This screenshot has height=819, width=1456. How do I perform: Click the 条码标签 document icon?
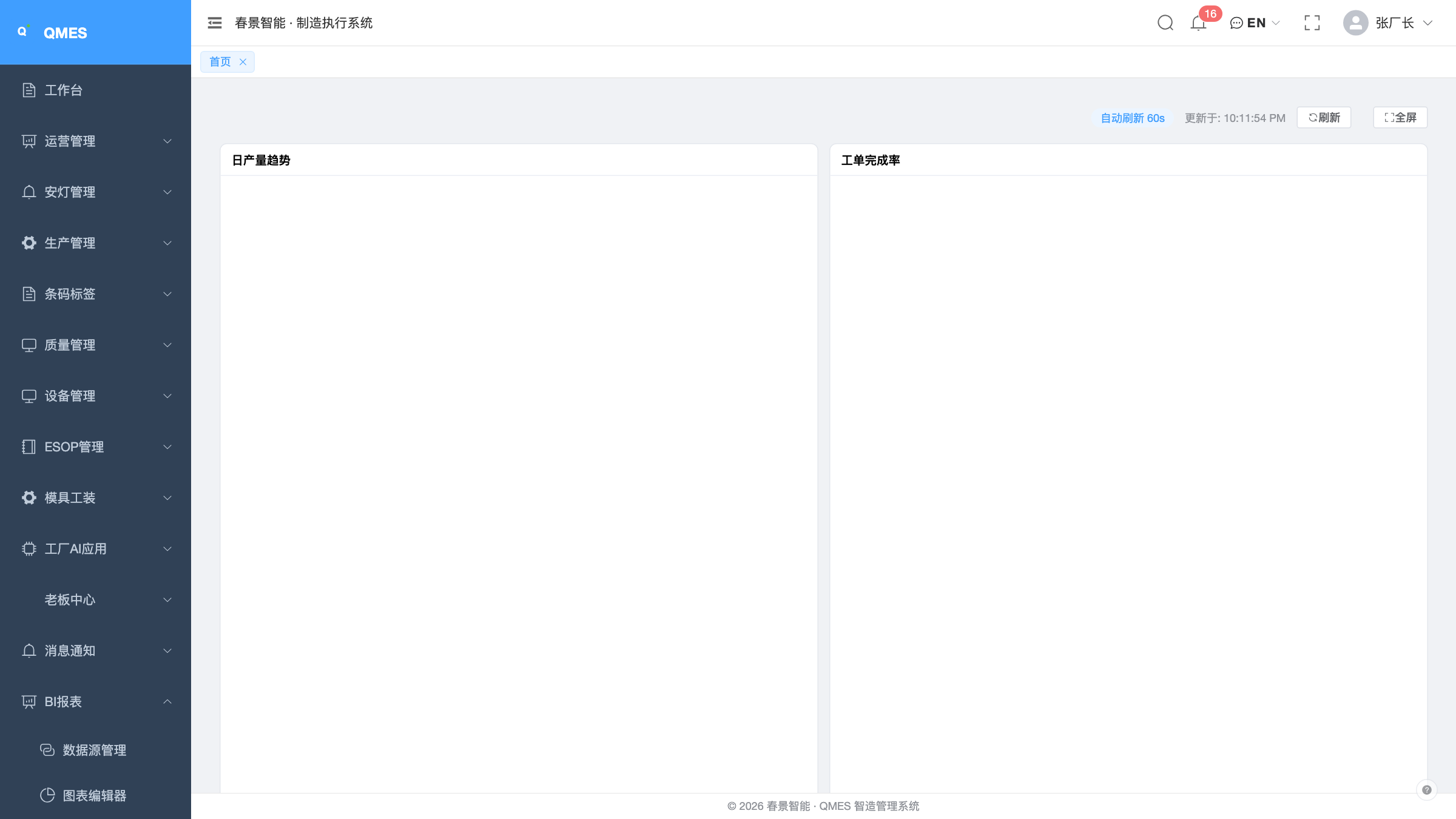(29, 294)
